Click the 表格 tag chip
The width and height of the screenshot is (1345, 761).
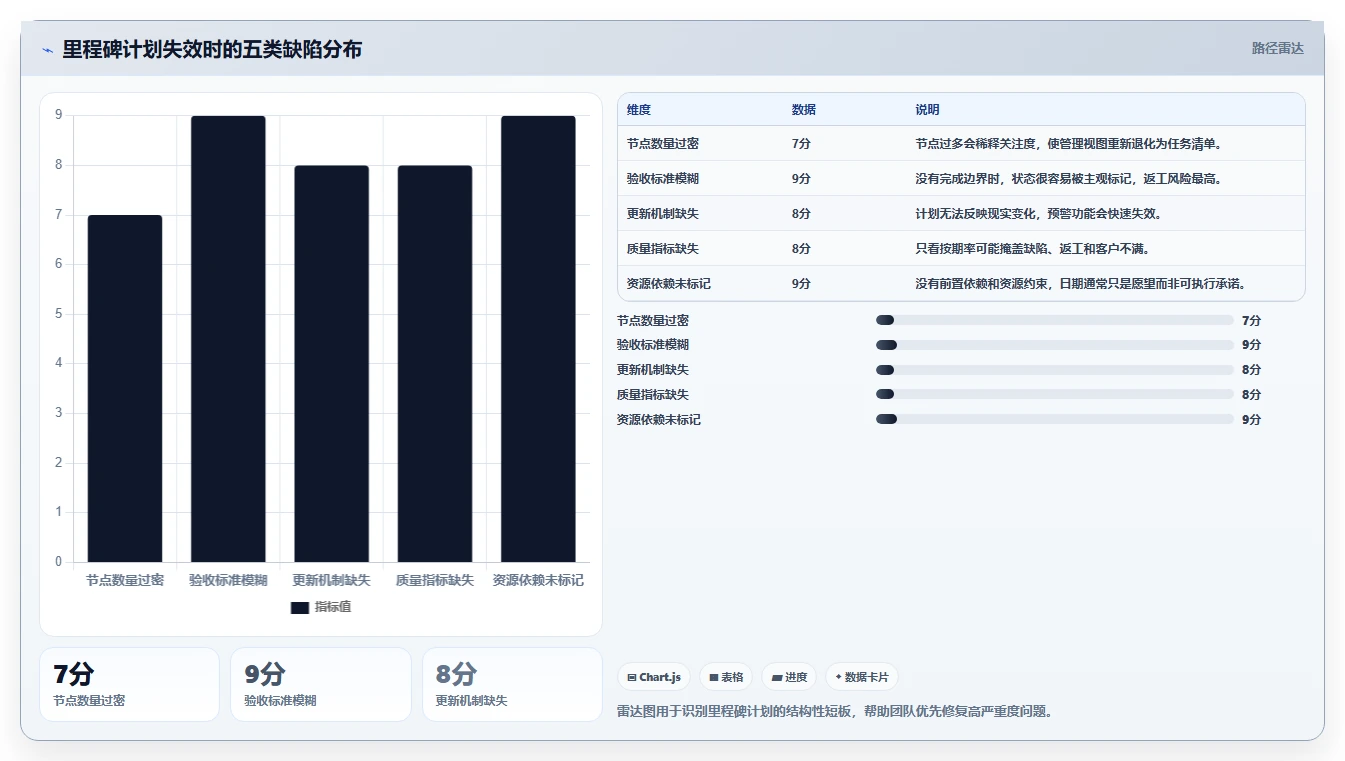(x=726, y=677)
